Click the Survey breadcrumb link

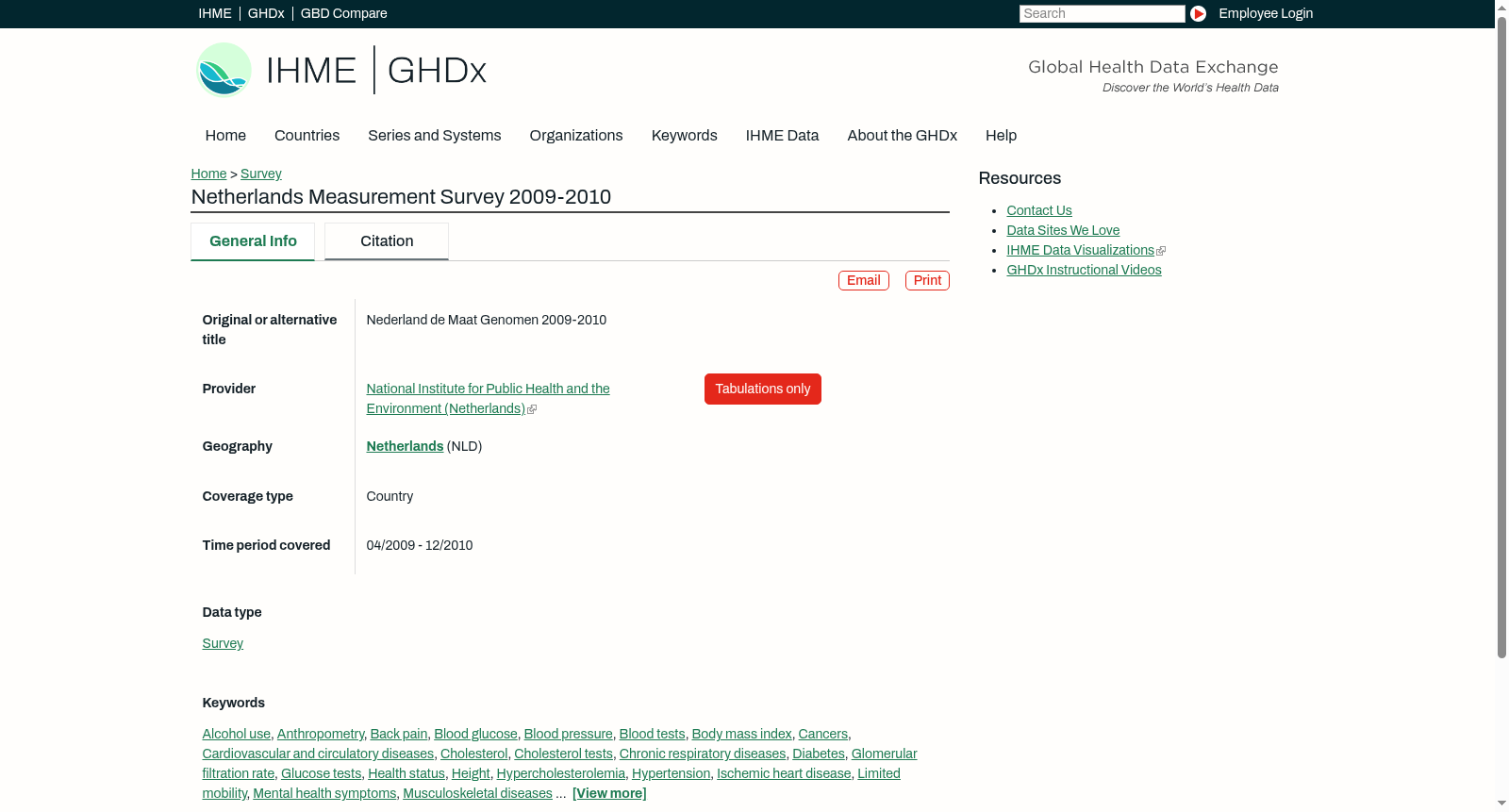[261, 174]
